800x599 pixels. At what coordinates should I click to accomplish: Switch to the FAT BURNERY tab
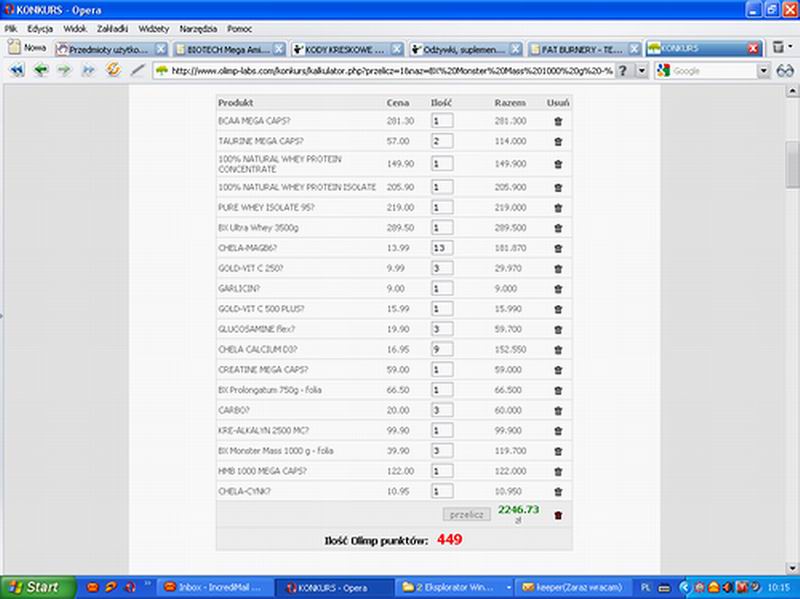click(584, 49)
